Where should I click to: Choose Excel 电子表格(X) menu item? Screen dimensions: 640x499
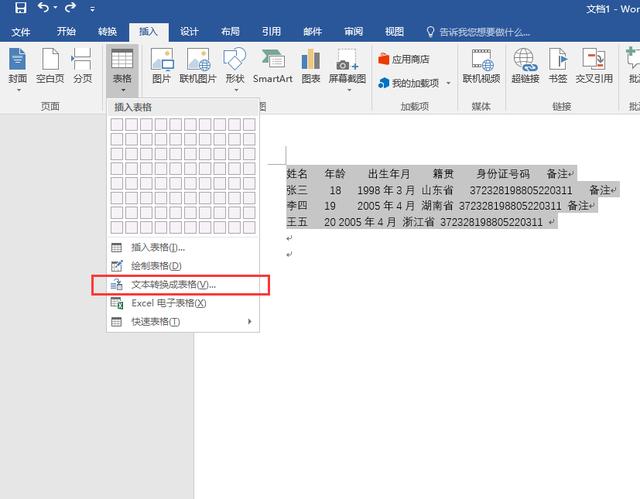click(183, 303)
